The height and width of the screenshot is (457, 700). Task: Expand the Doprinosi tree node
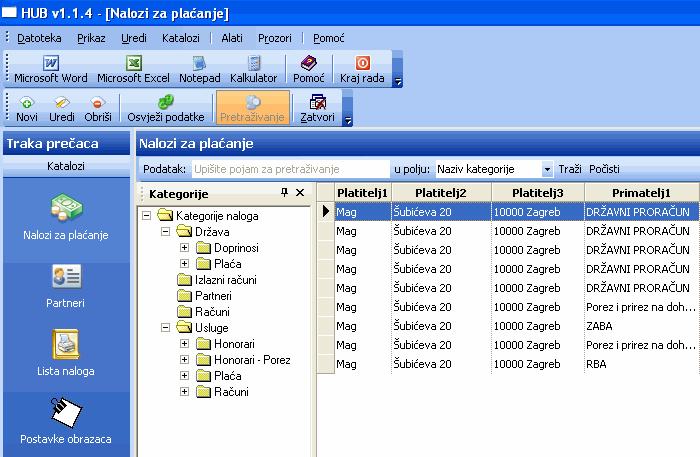[184, 248]
